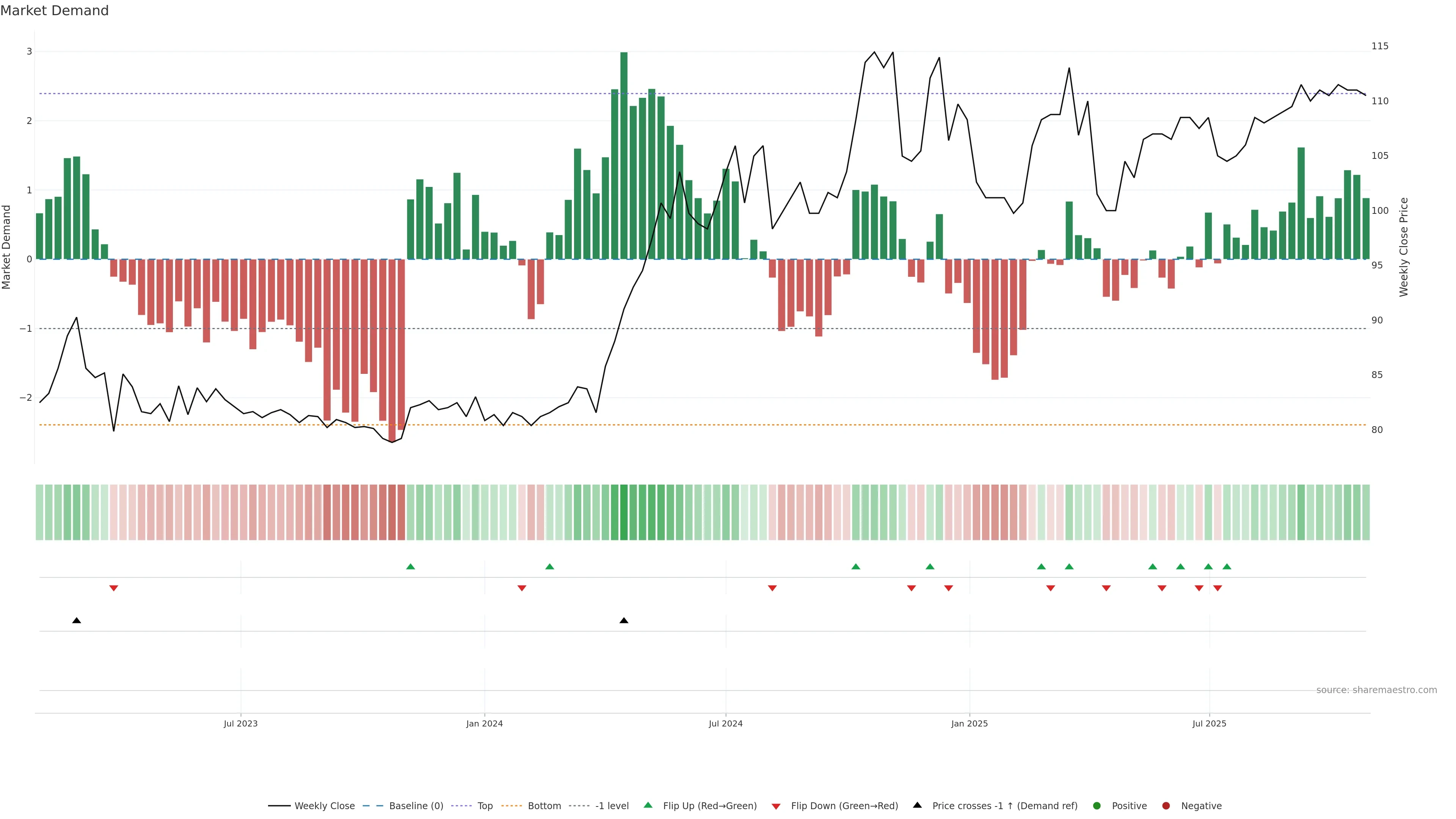Click the red Negative legend dot

click(x=1166, y=805)
